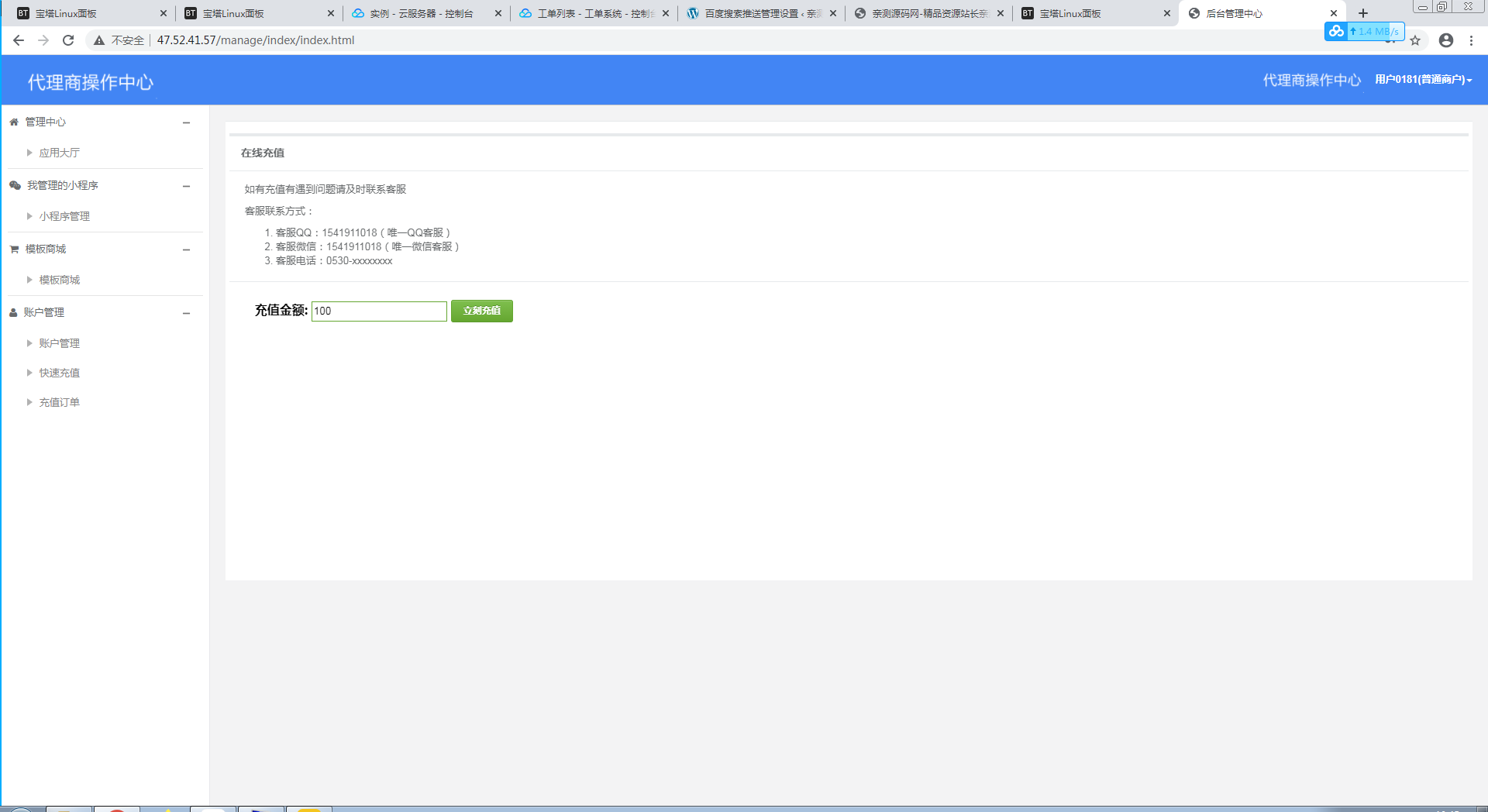This screenshot has width=1488, height=812.
Task: Switch to the 工单列表 - 工单系统 tab
Action: (594, 13)
